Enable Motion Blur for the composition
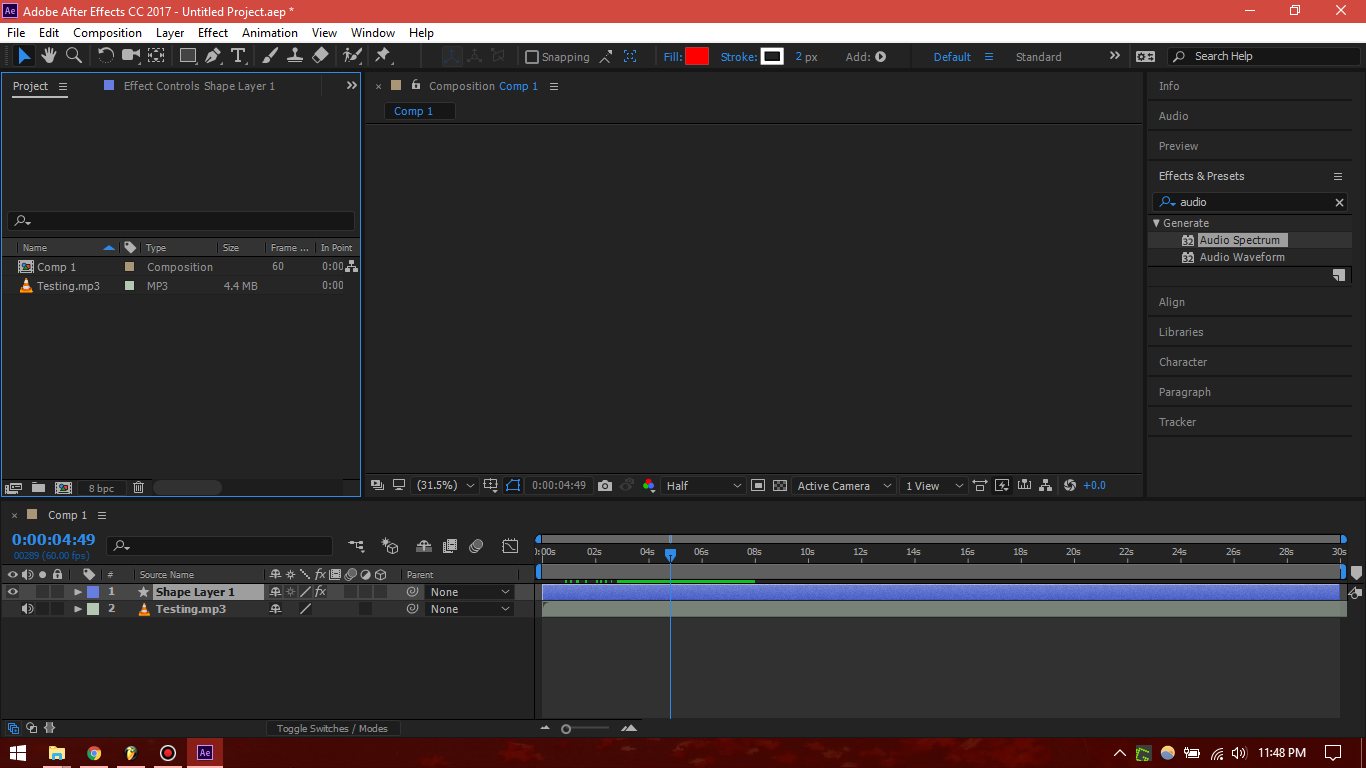Screen dimensions: 1366x768 point(476,546)
